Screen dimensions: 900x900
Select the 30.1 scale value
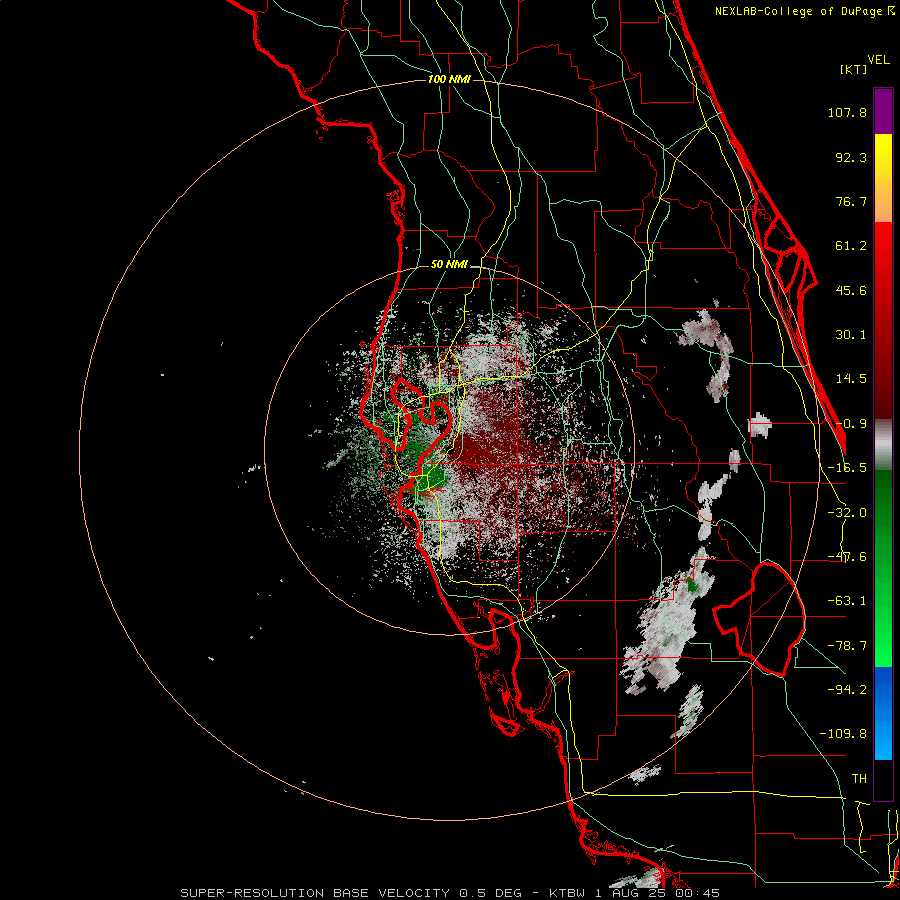pos(851,335)
